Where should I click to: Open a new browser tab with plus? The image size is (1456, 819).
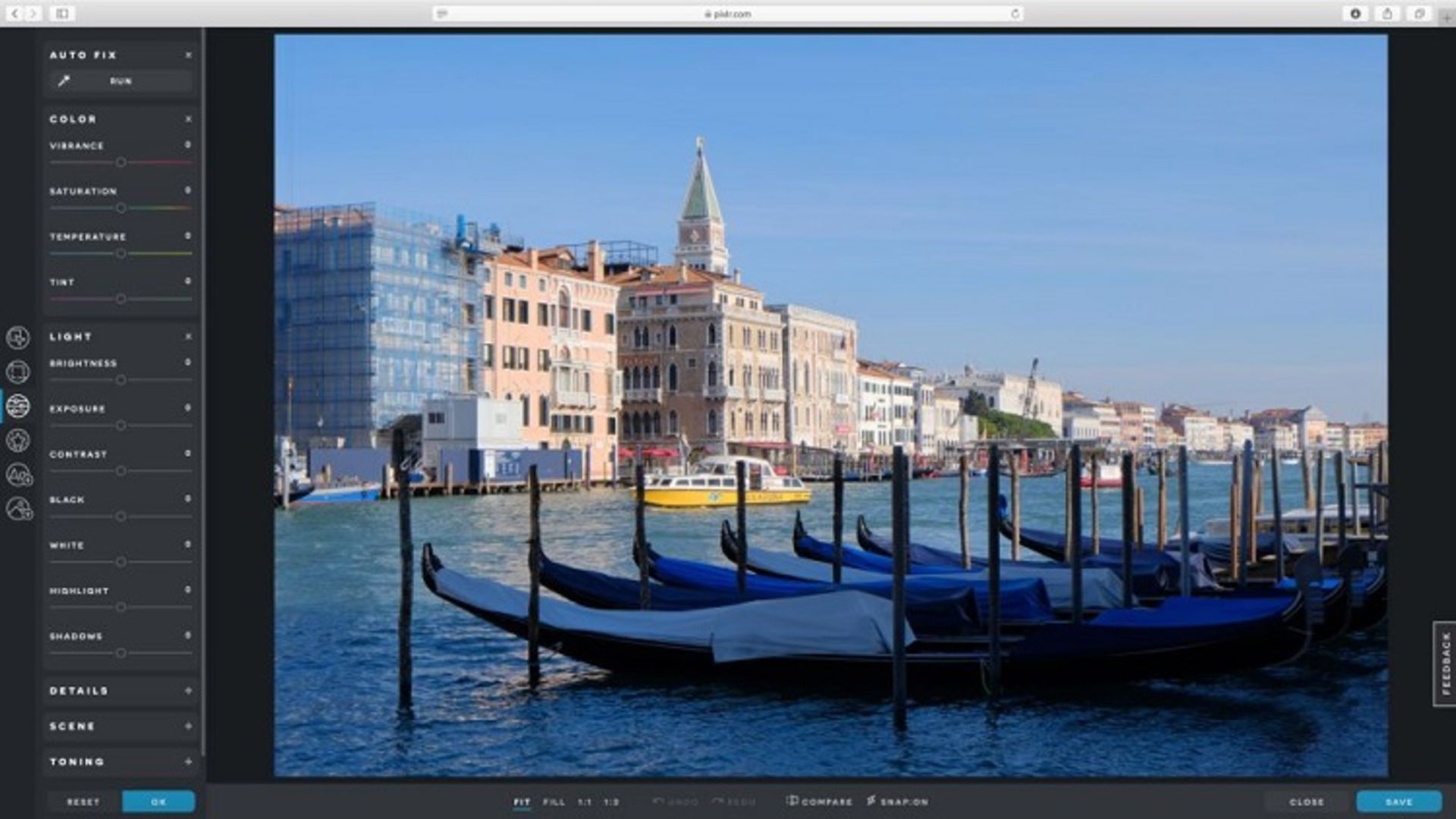click(1447, 17)
